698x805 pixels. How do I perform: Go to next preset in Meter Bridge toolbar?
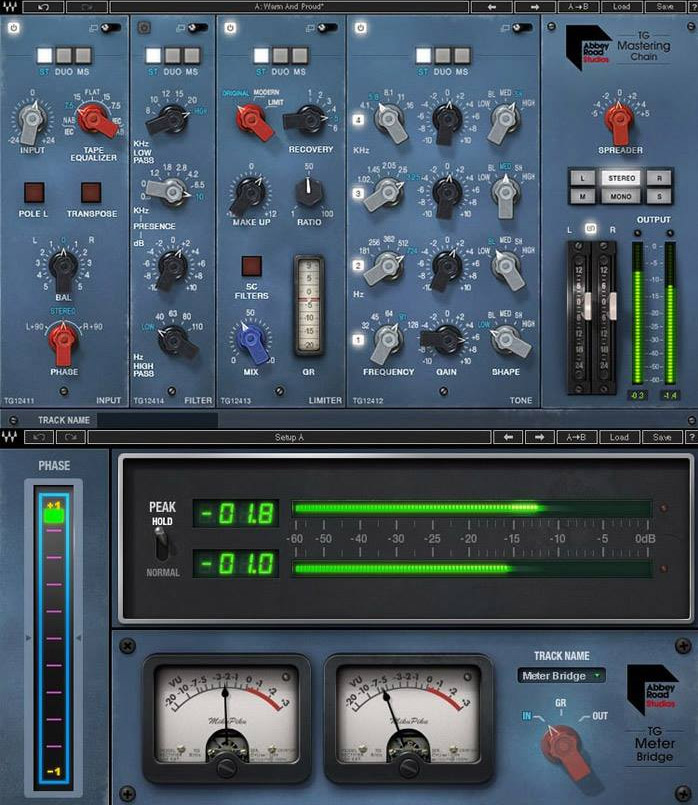(539, 437)
